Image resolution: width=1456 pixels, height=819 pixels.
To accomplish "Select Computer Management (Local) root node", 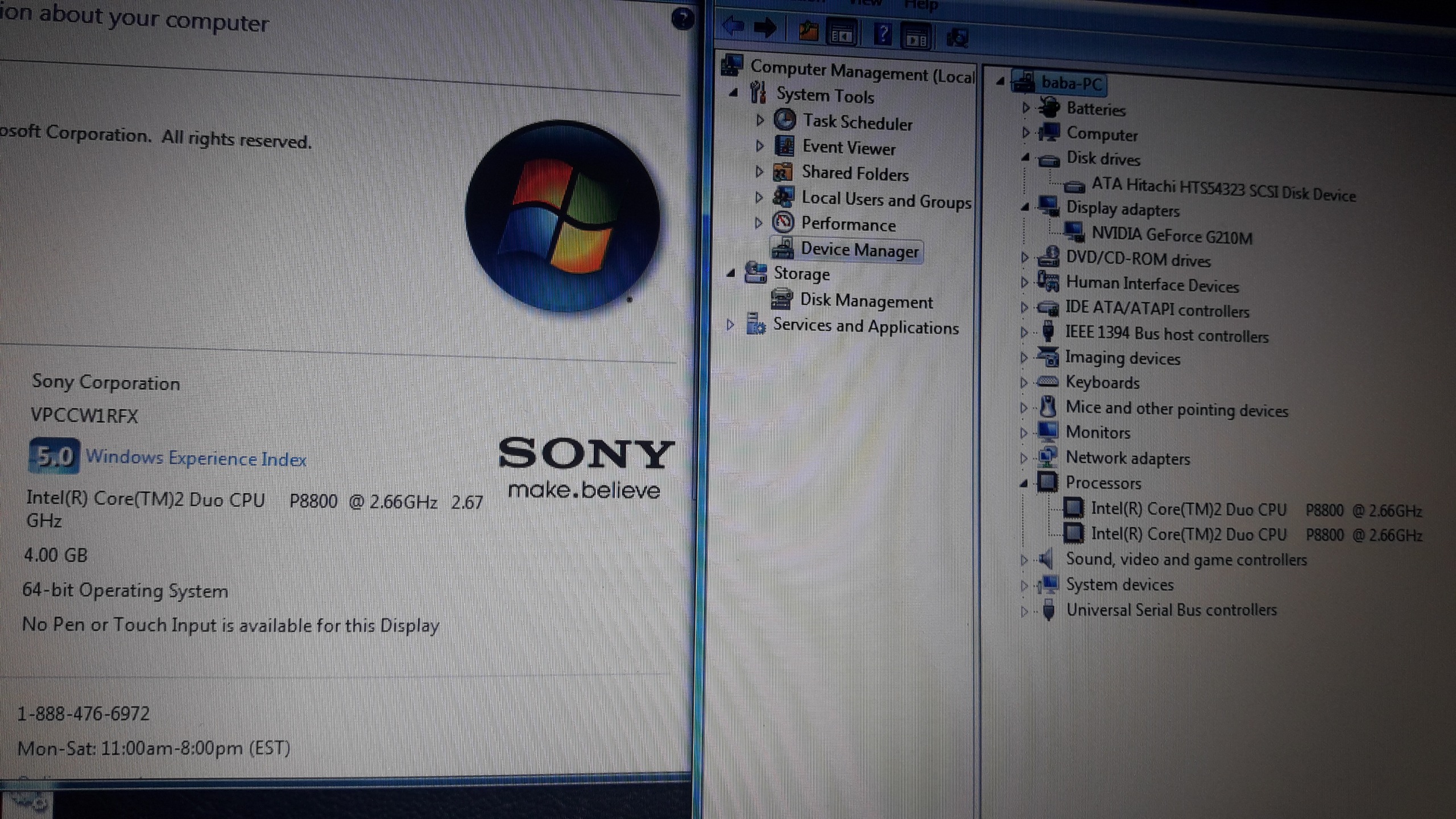I will point(862,72).
